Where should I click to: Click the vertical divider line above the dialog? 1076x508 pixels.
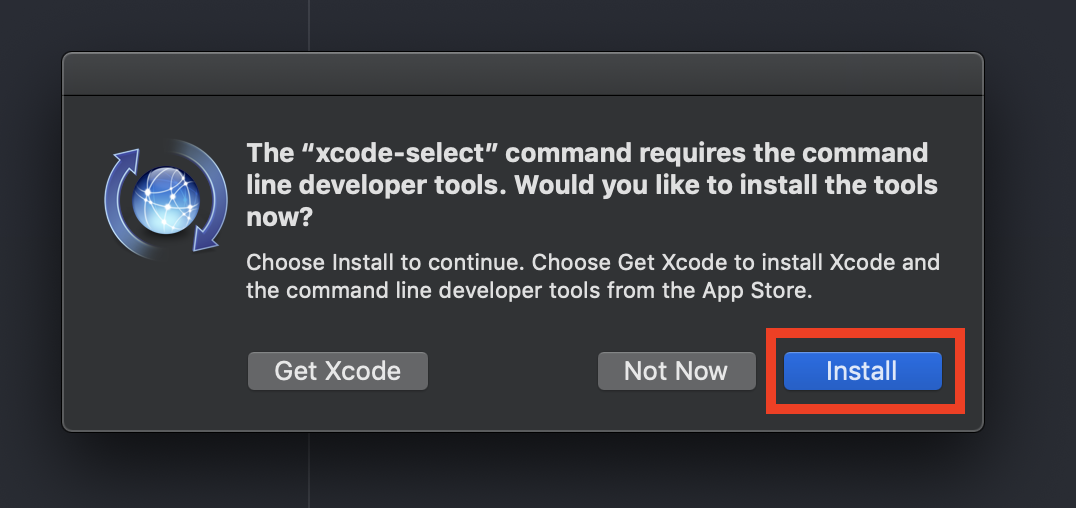tap(309, 25)
